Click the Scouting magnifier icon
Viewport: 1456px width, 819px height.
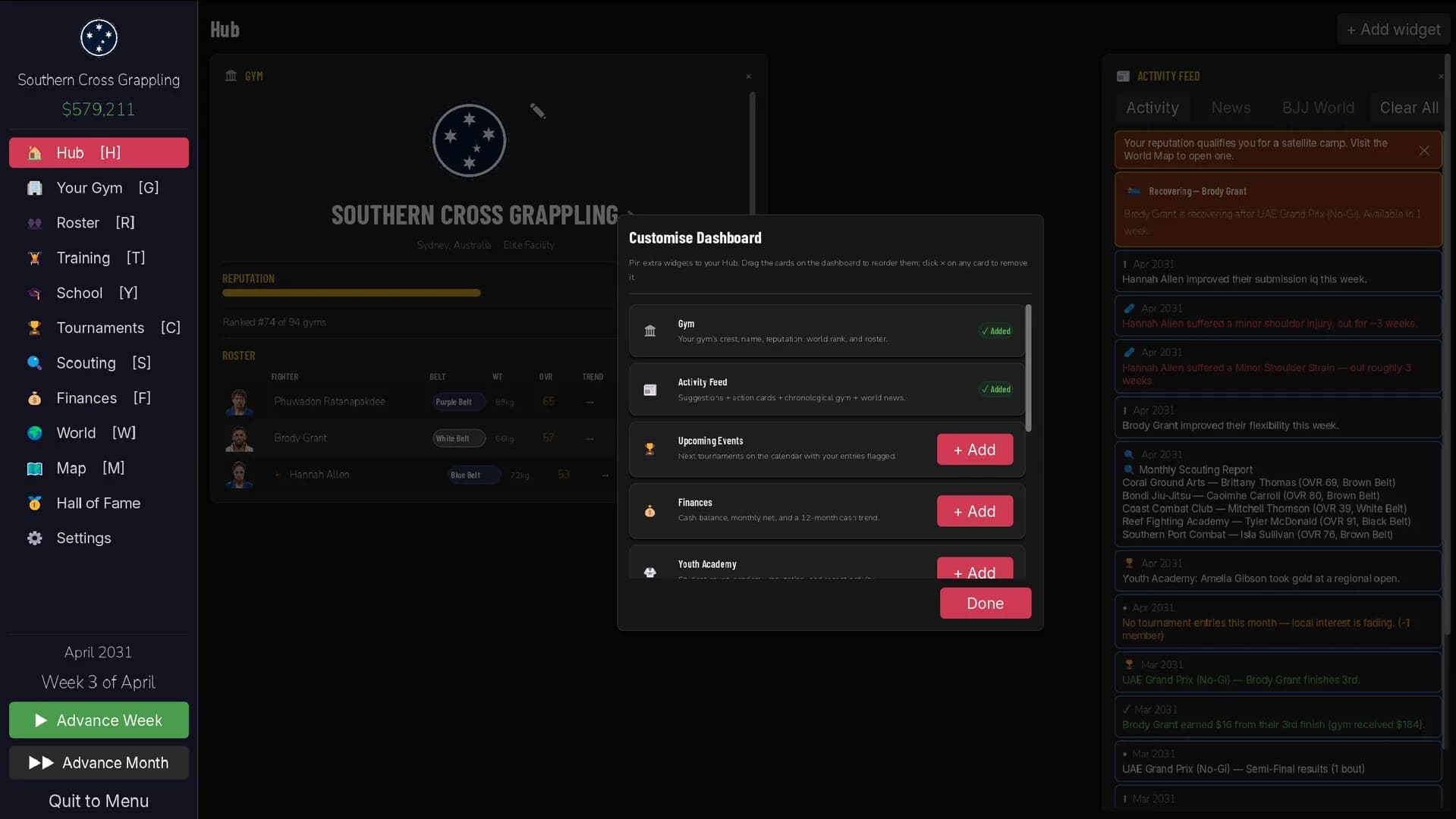[x=34, y=362]
